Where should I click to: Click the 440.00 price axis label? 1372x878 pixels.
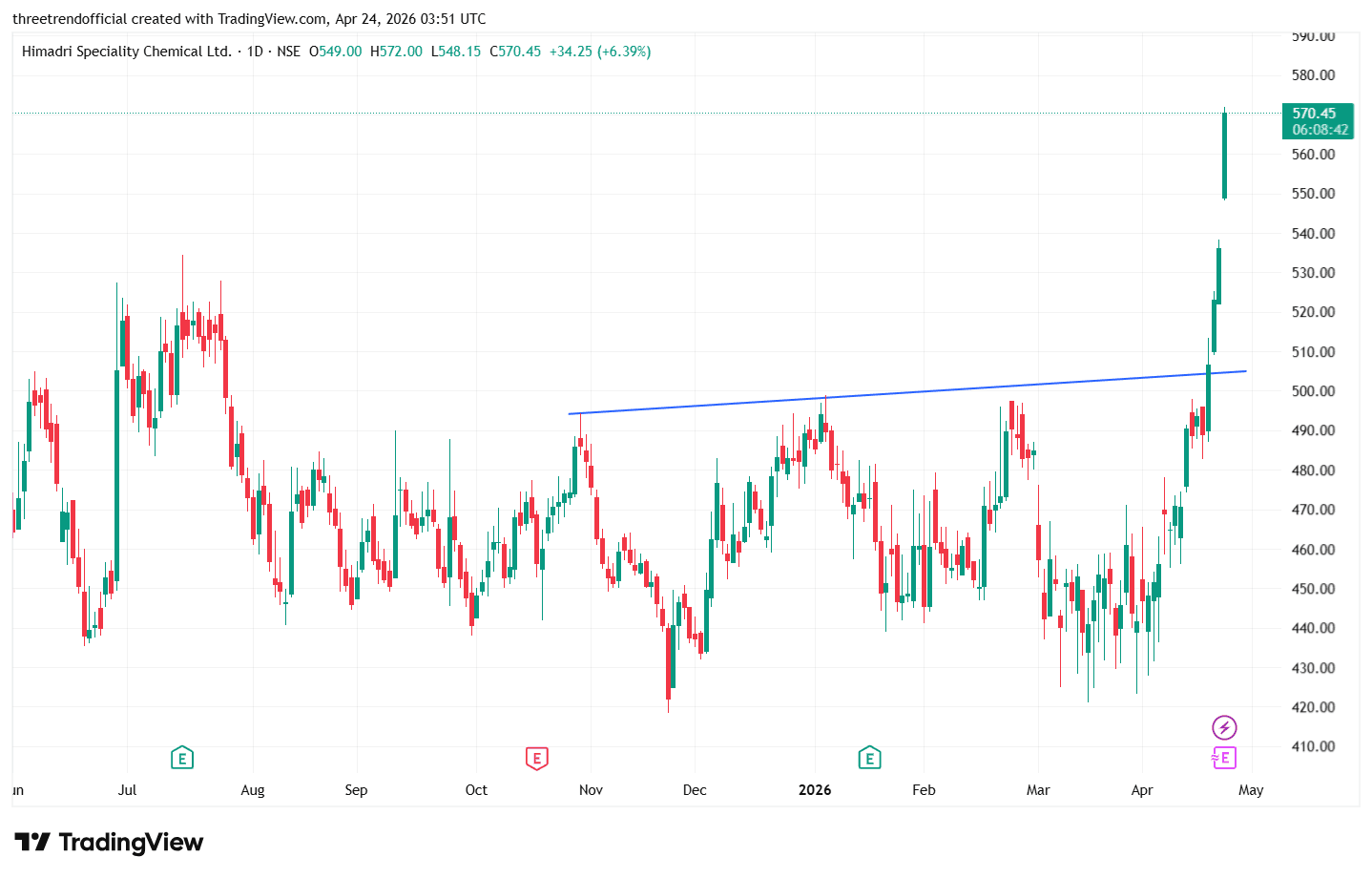click(x=1313, y=628)
